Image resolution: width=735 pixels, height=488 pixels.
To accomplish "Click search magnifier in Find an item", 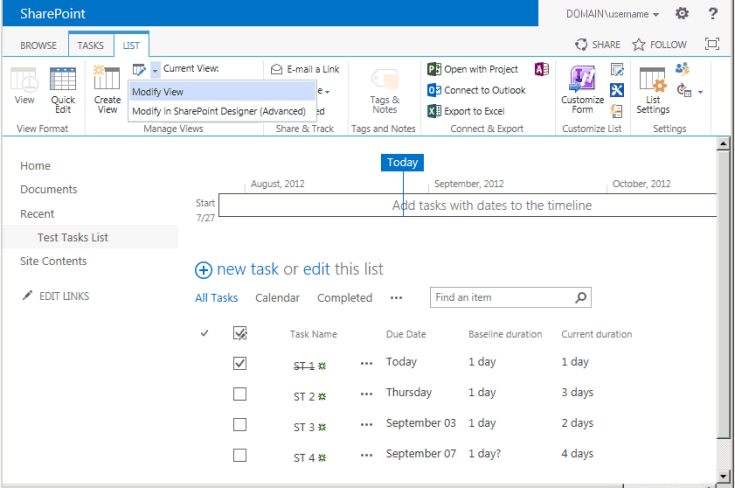I will pos(581,297).
